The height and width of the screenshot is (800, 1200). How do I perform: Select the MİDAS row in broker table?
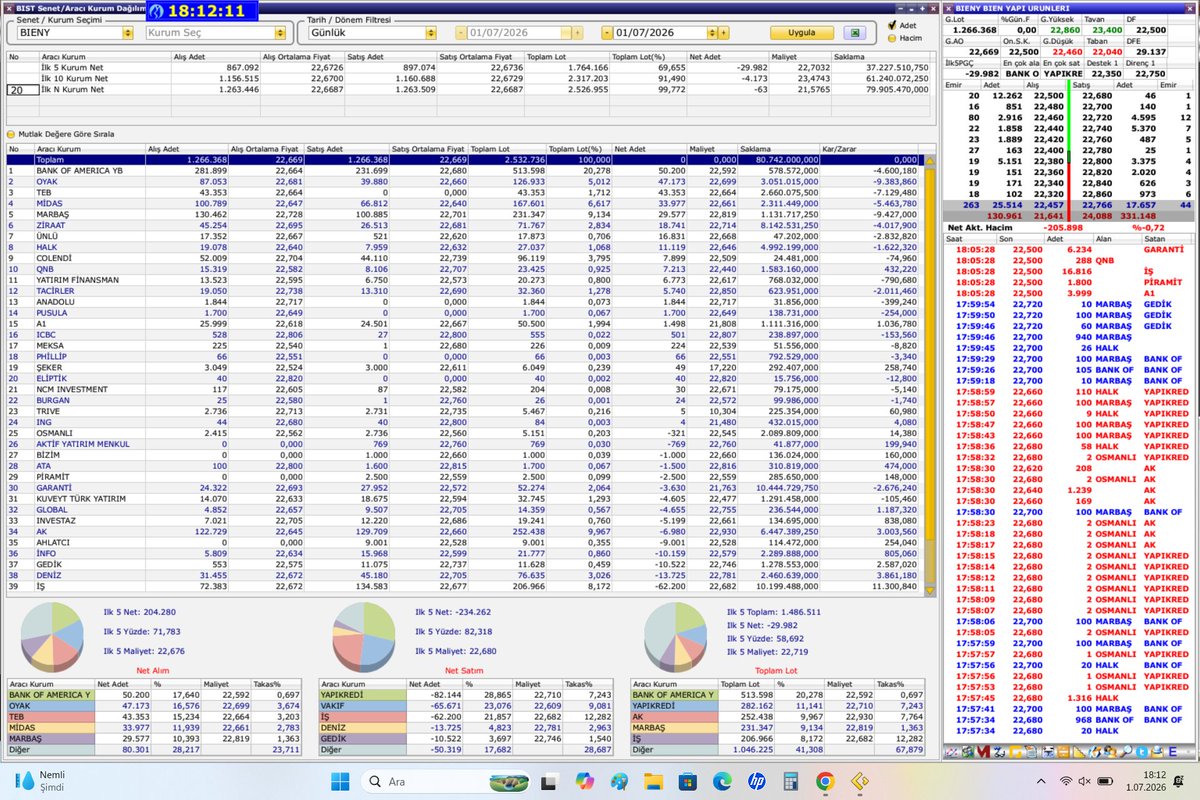click(463, 203)
